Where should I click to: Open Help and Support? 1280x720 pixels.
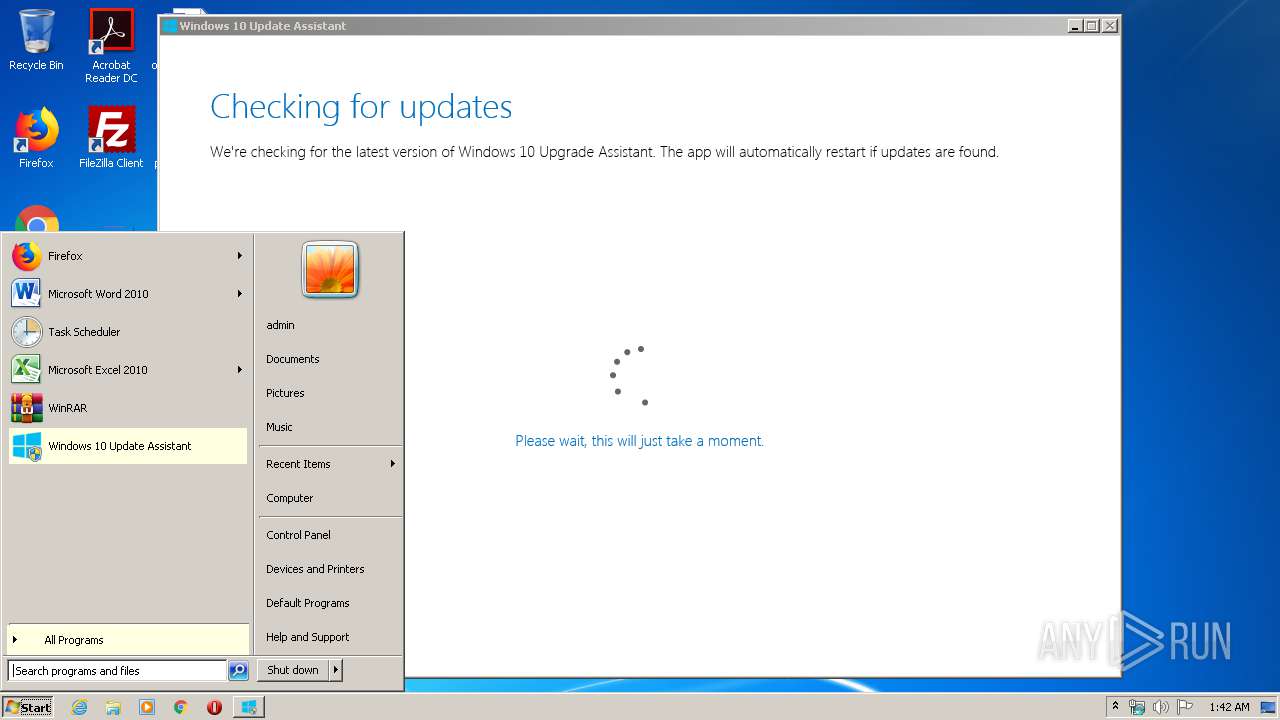click(x=308, y=637)
